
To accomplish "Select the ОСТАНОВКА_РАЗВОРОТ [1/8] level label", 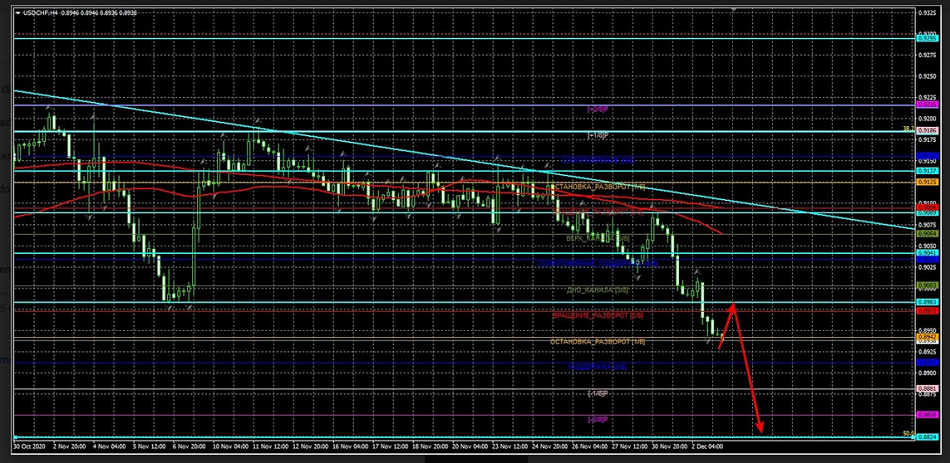I will (x=597, y=342).
